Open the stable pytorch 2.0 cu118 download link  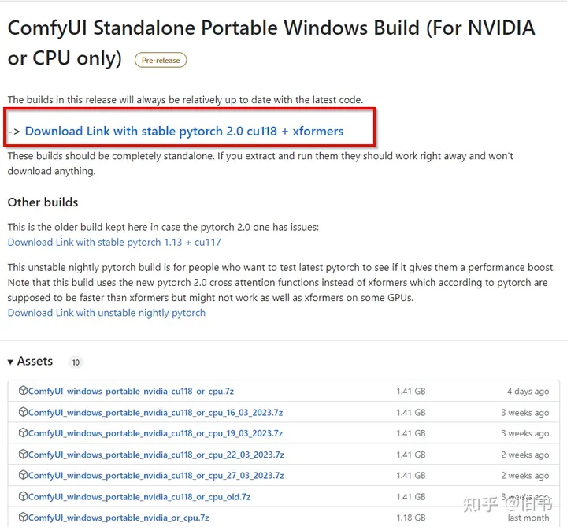point(184,131)
